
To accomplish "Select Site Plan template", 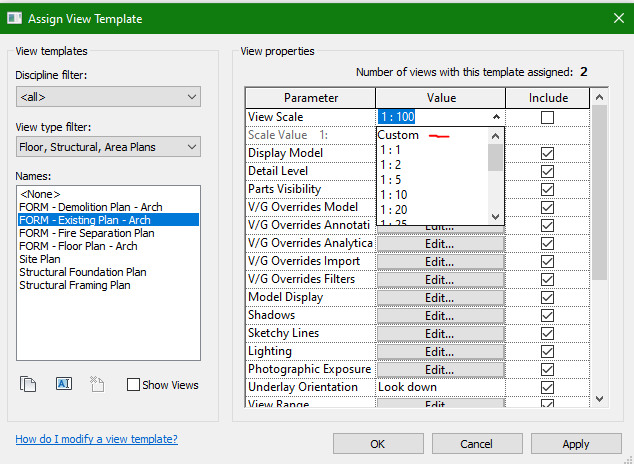I will [108, 259].
